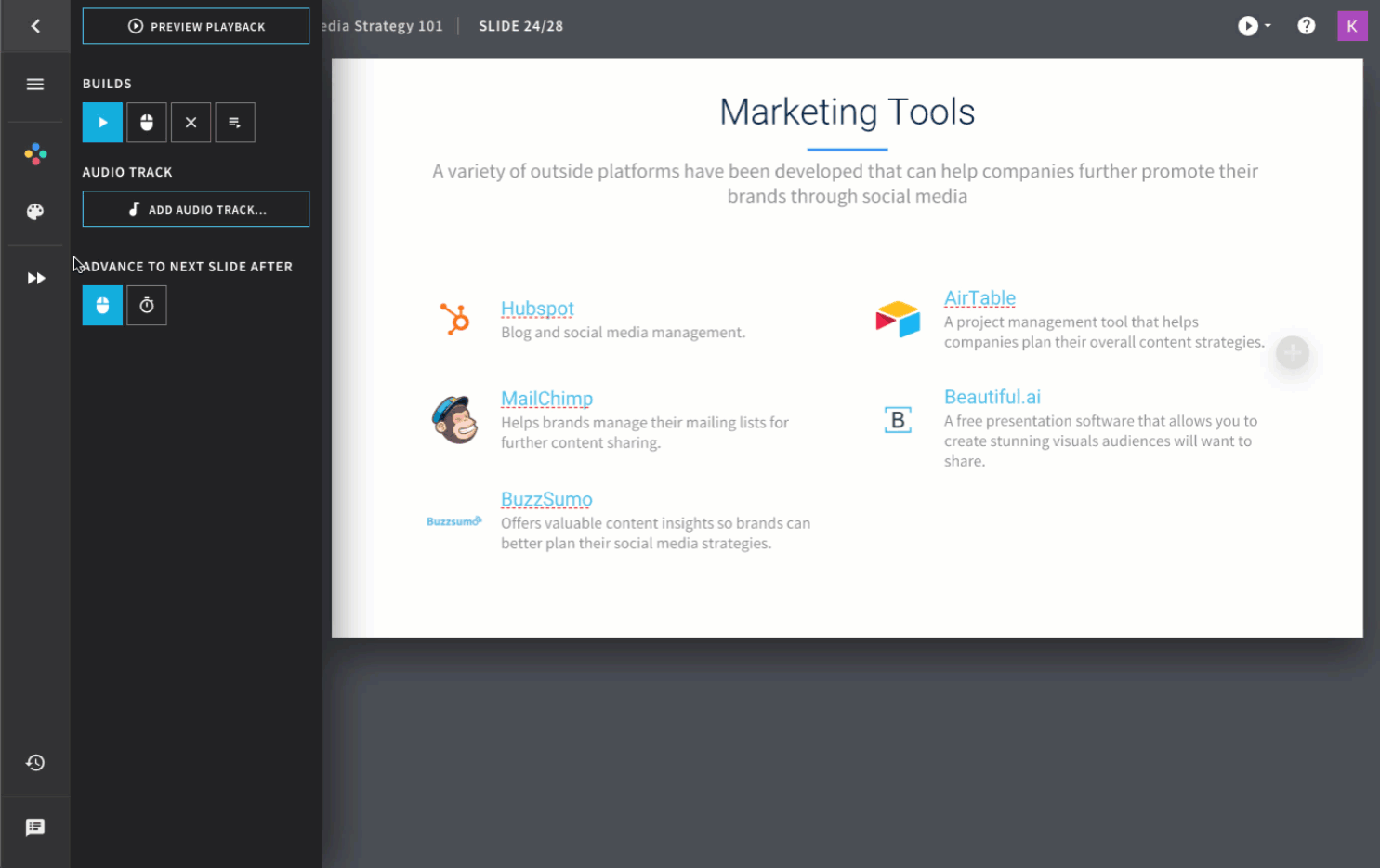Viewport: 1380px width, 868px height.
Task: Disable builds with the X option
Action: (191, 123)
